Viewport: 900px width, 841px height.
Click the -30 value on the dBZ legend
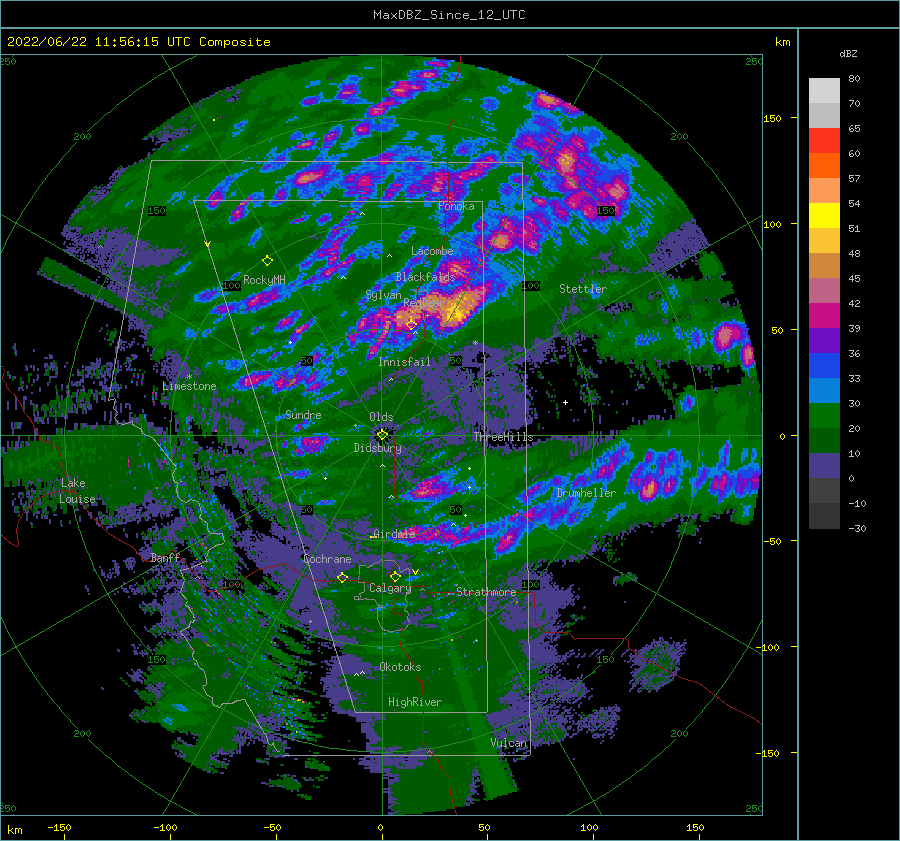(x=857, y=529)
